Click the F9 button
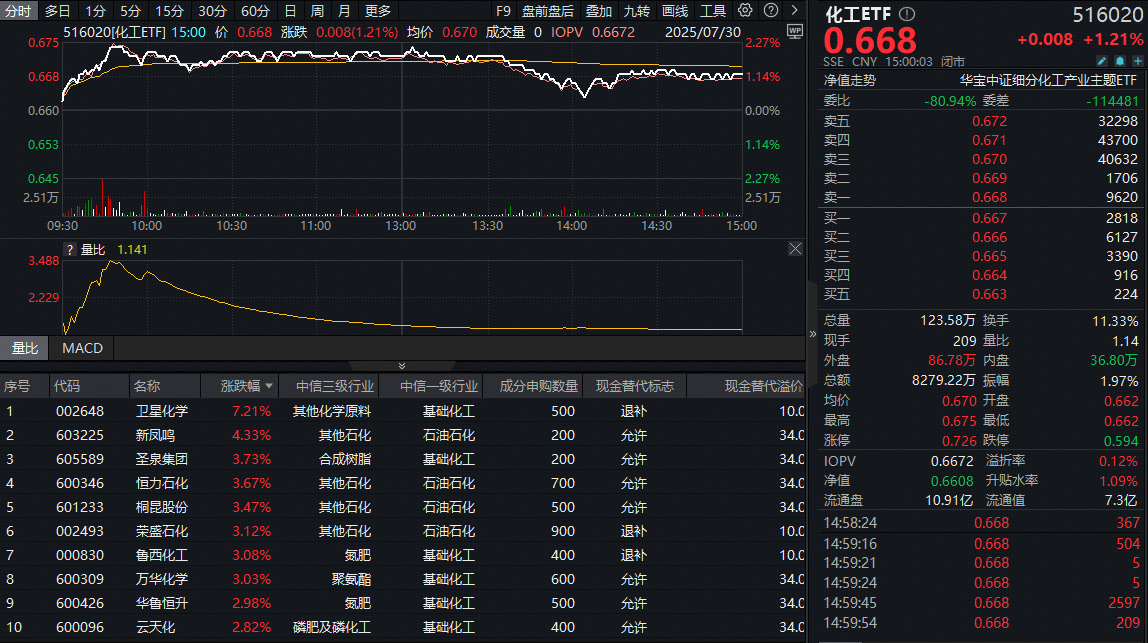Screen dimensions: 1148x643 click(503, 11)
